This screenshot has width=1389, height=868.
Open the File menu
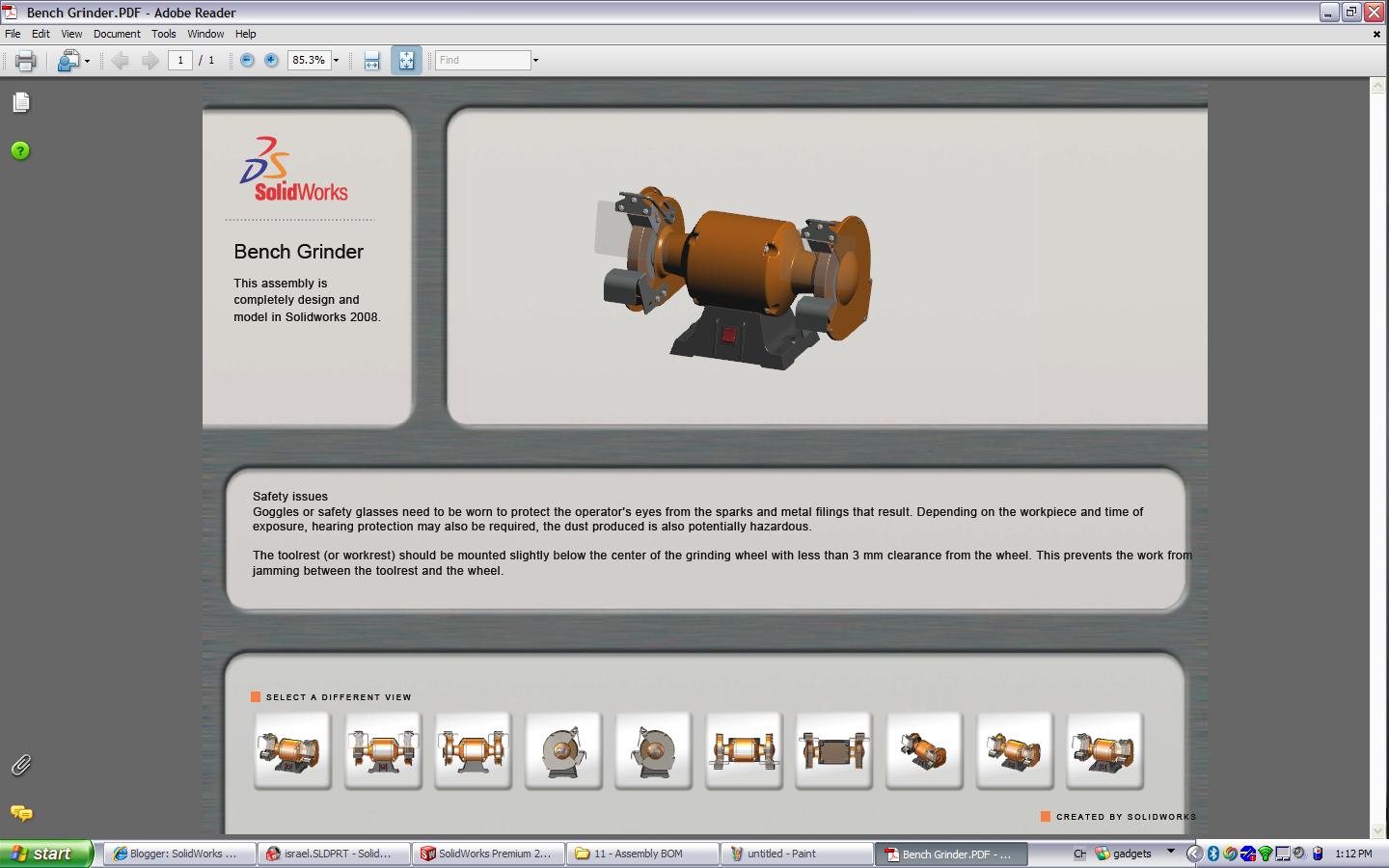click(x=13, y=34)
